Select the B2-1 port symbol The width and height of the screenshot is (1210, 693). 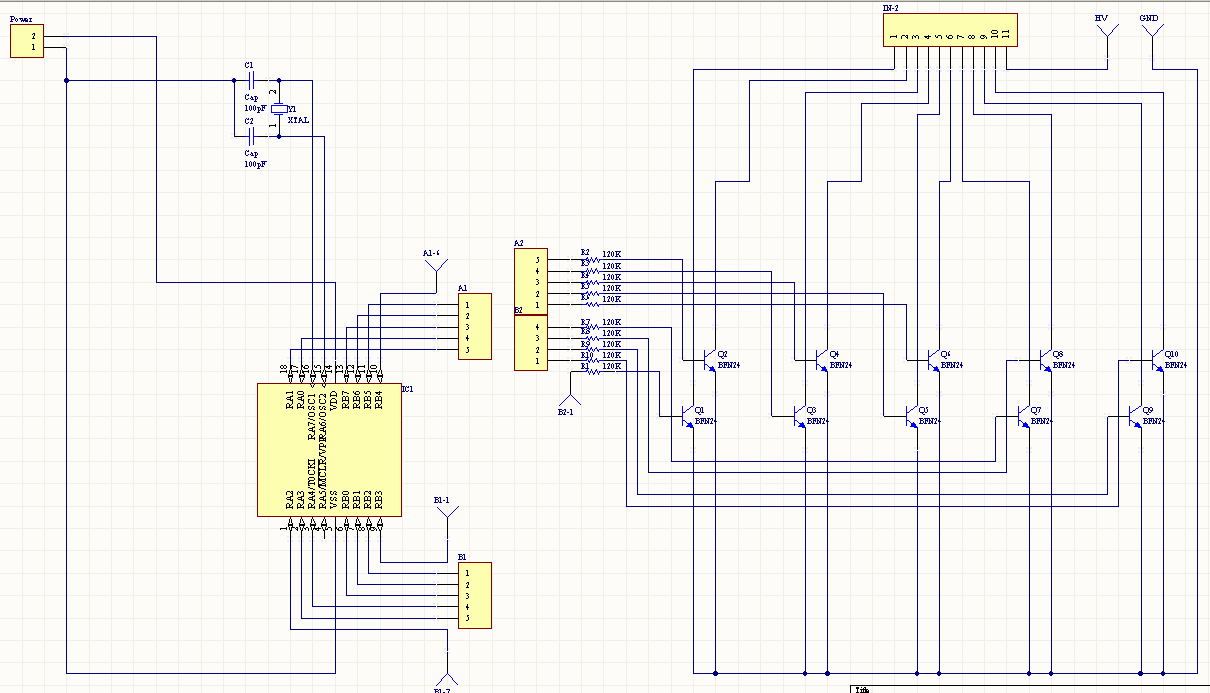point(570,400)
